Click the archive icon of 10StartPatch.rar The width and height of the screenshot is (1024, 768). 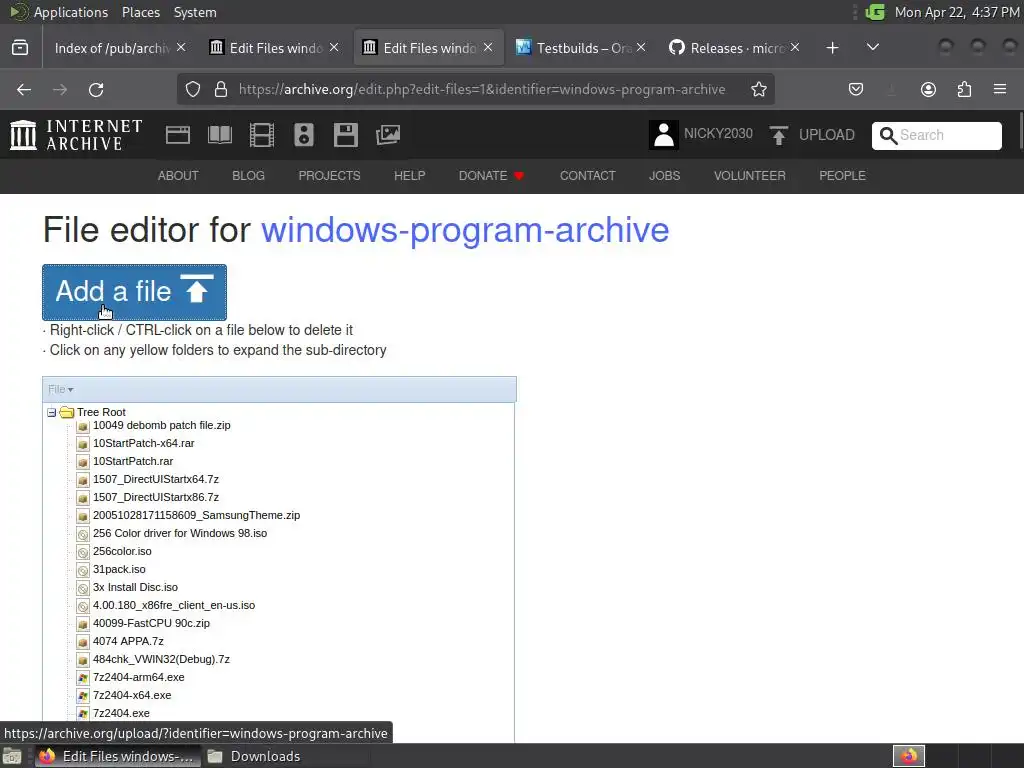click(x=82, y=462)
